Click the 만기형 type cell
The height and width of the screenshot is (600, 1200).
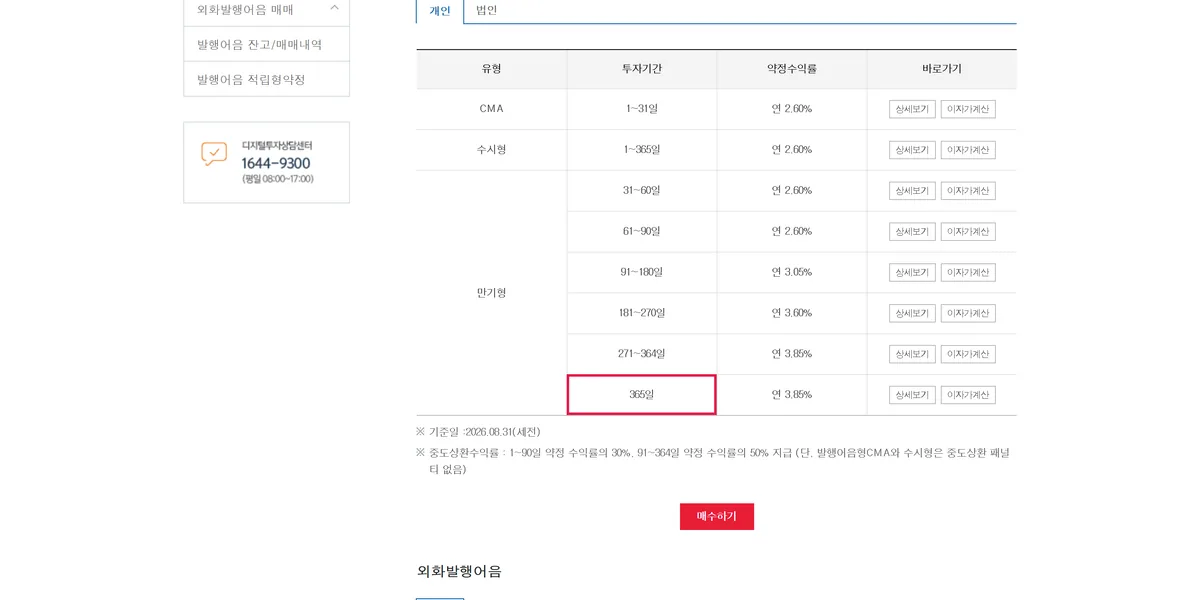[x=492, y=293]
